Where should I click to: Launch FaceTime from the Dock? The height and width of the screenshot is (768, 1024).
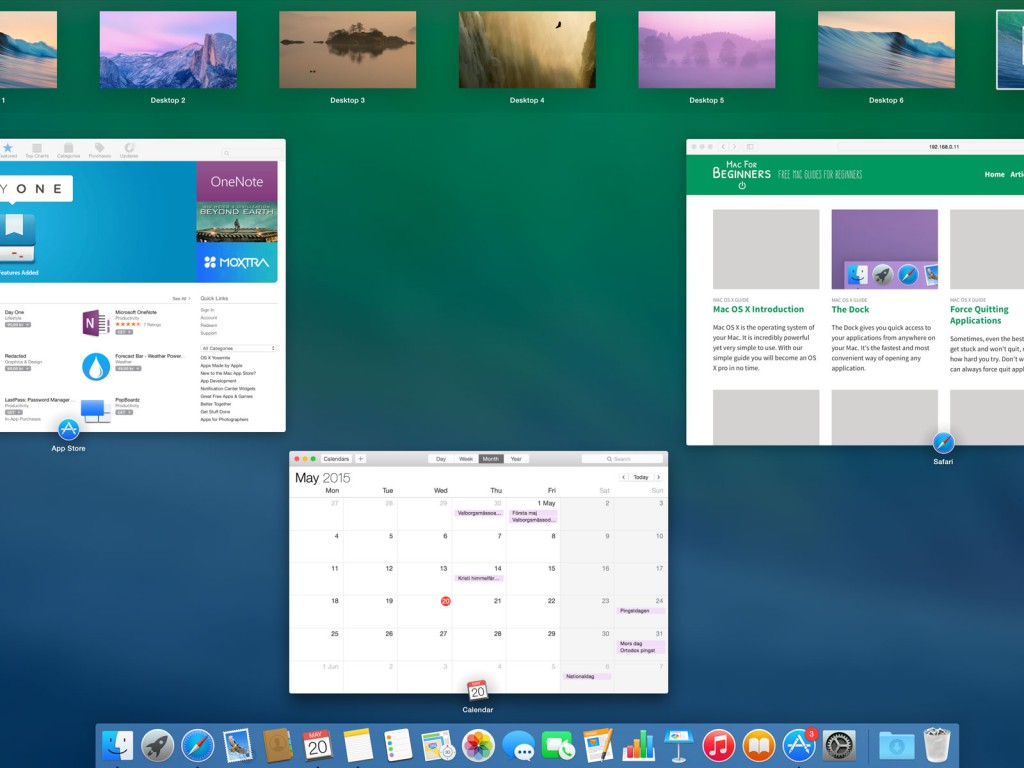[x=558, y=745]
